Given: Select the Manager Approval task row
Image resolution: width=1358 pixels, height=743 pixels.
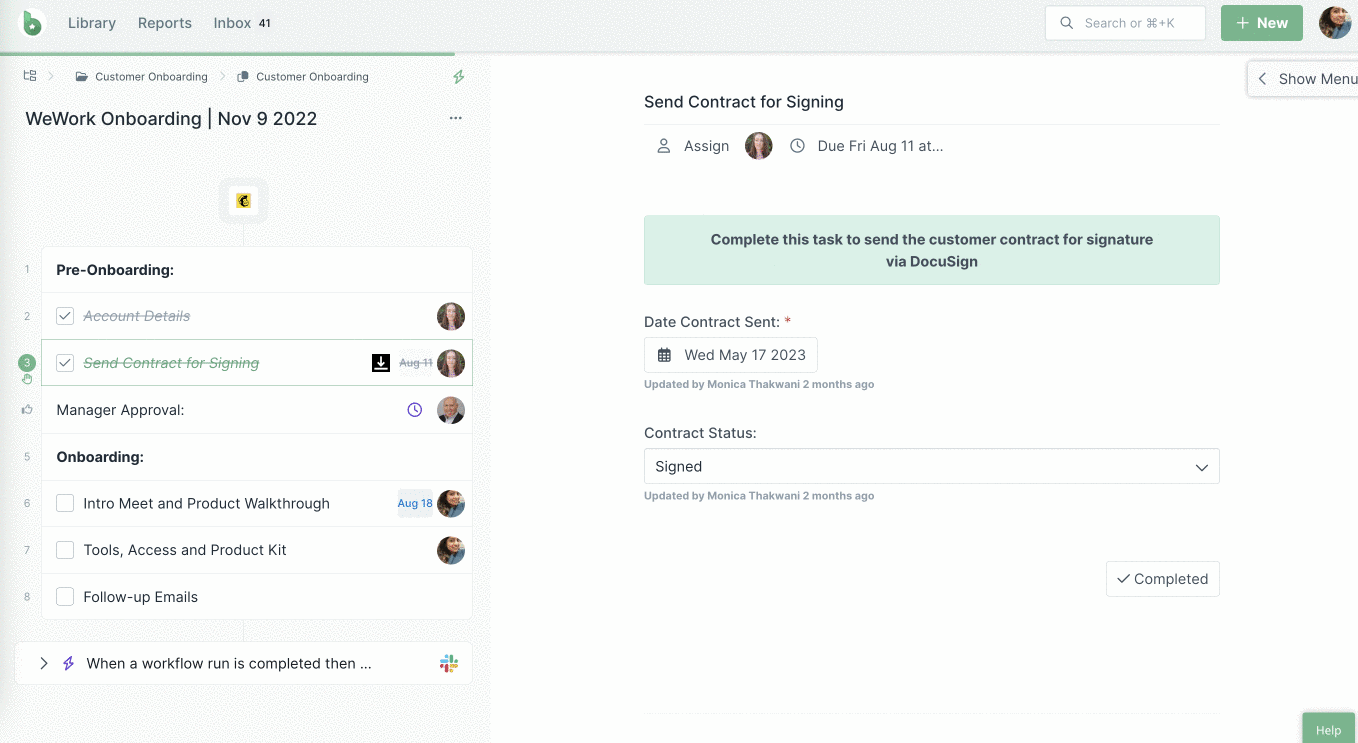Looking at the screenshot, I should click(x=257, y=410).
